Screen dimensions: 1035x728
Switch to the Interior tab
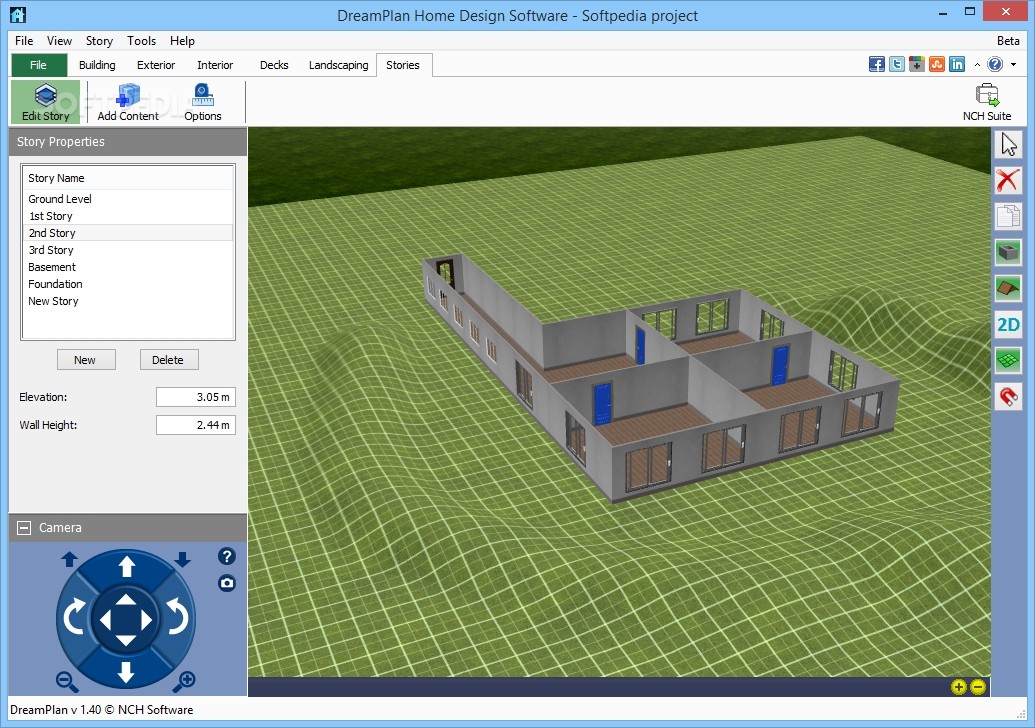pyautogui.click(x=215, y=65)
